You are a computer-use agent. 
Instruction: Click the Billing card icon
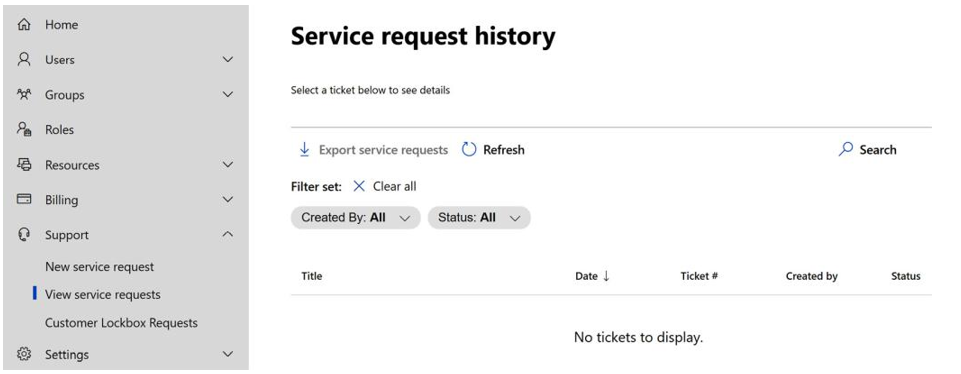[24, 199]
